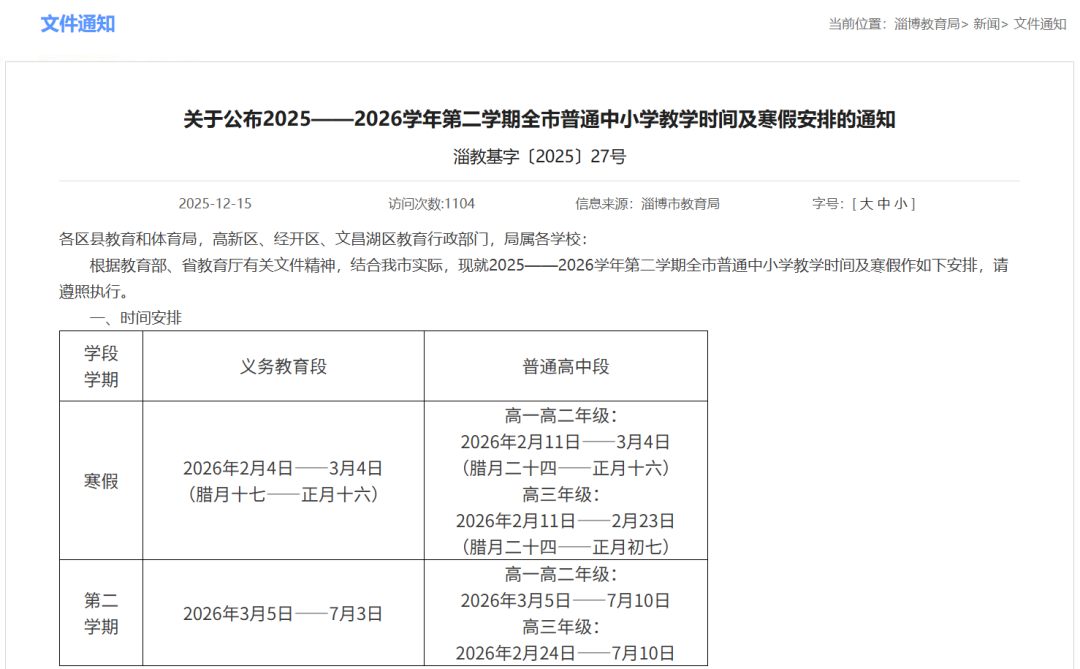Click the 访问次数:1104 visit counter
The image size is (1080, 669).
[x=431, y=204]
